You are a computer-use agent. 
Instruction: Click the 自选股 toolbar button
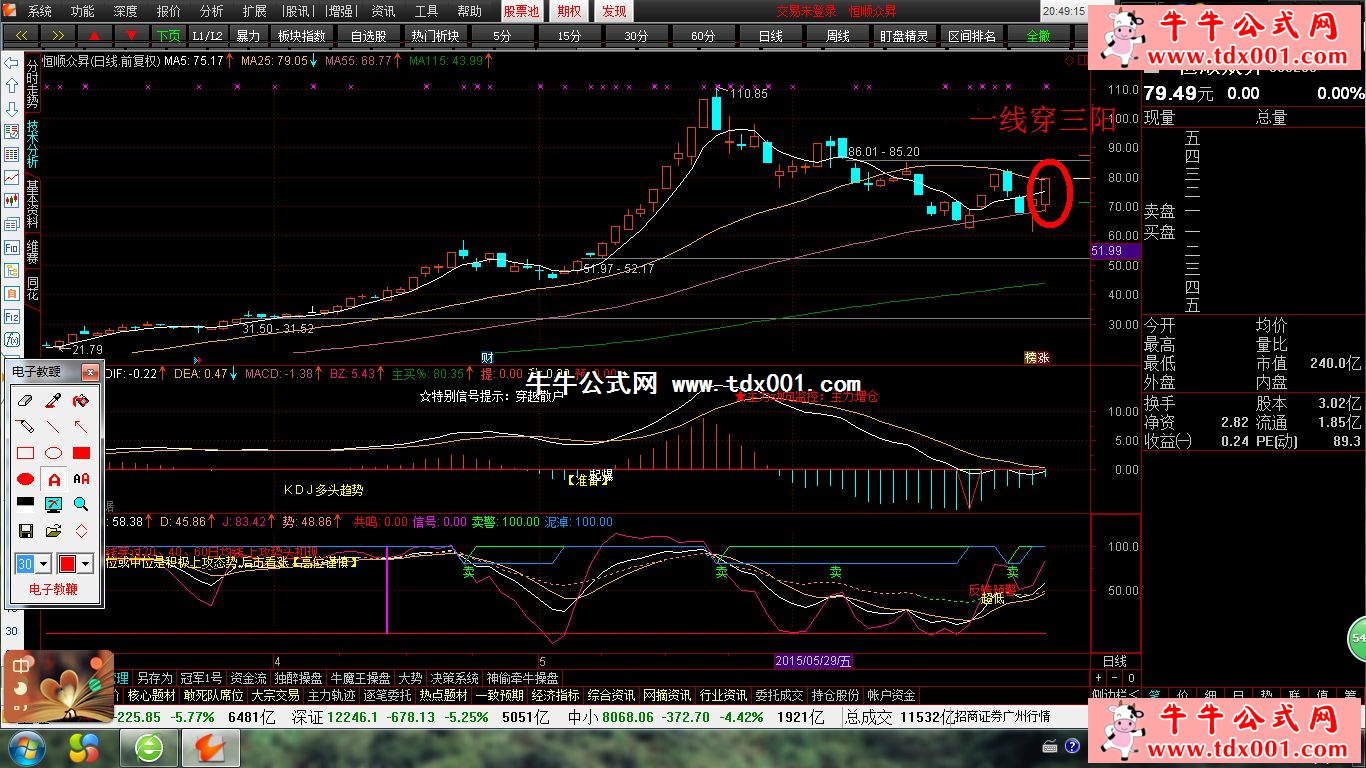tap(368, 35)
